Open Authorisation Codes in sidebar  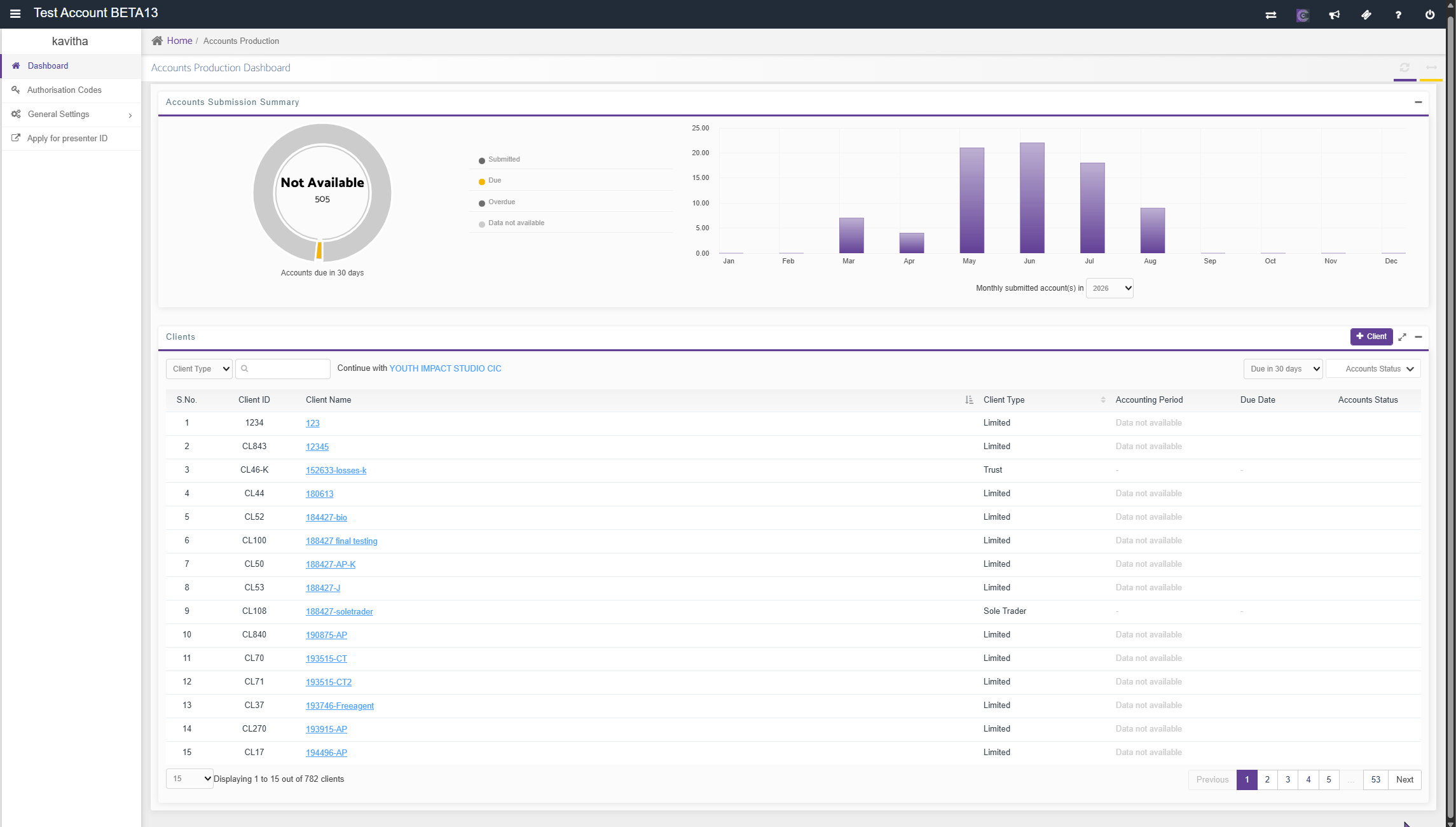tap(64, 90)
